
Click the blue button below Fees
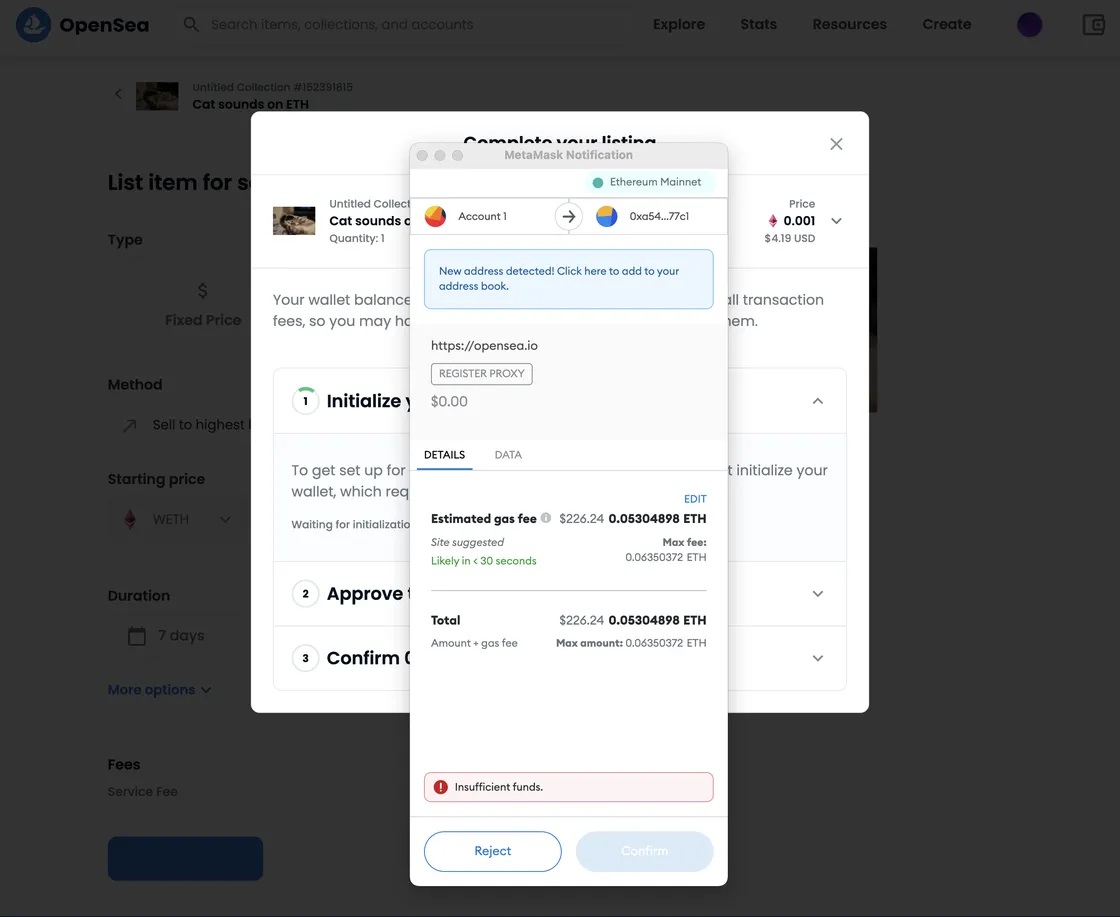(x=185, y=858)
